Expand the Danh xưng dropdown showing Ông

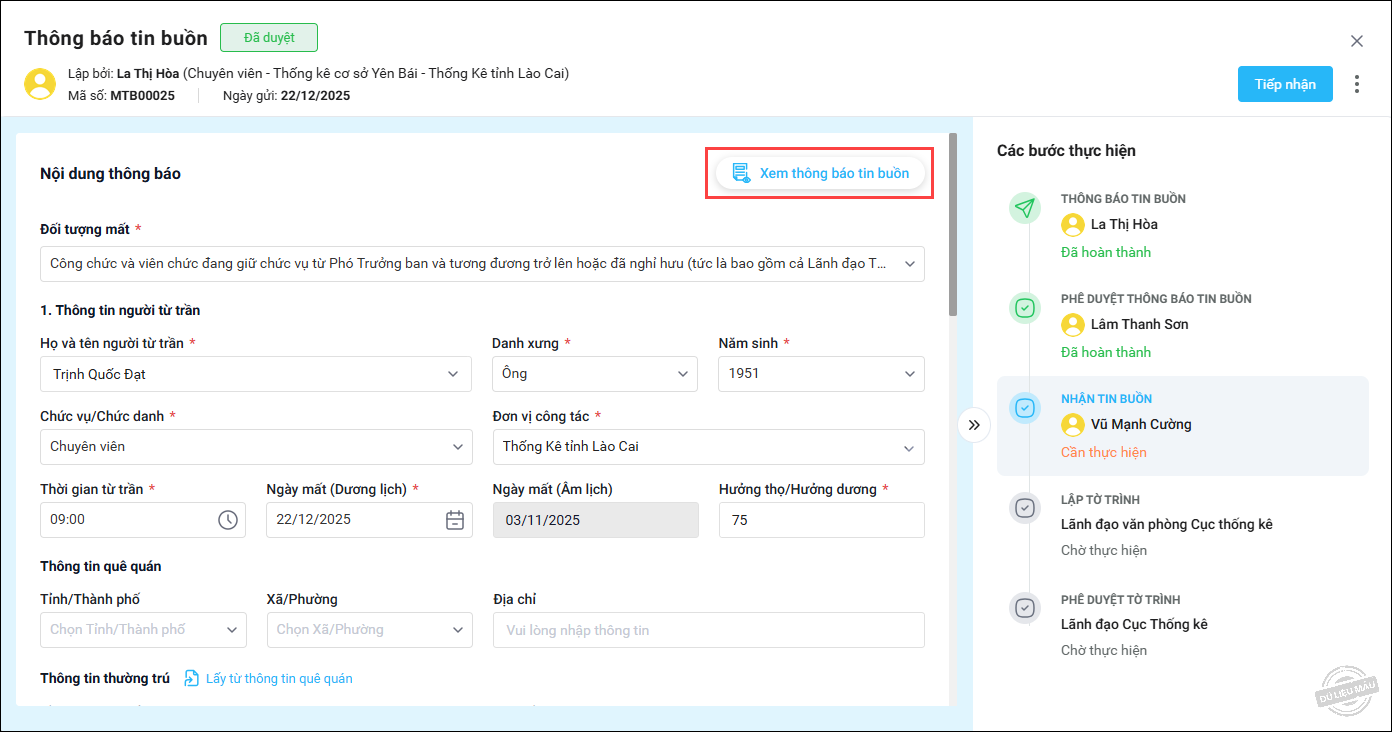click(594, 374)
